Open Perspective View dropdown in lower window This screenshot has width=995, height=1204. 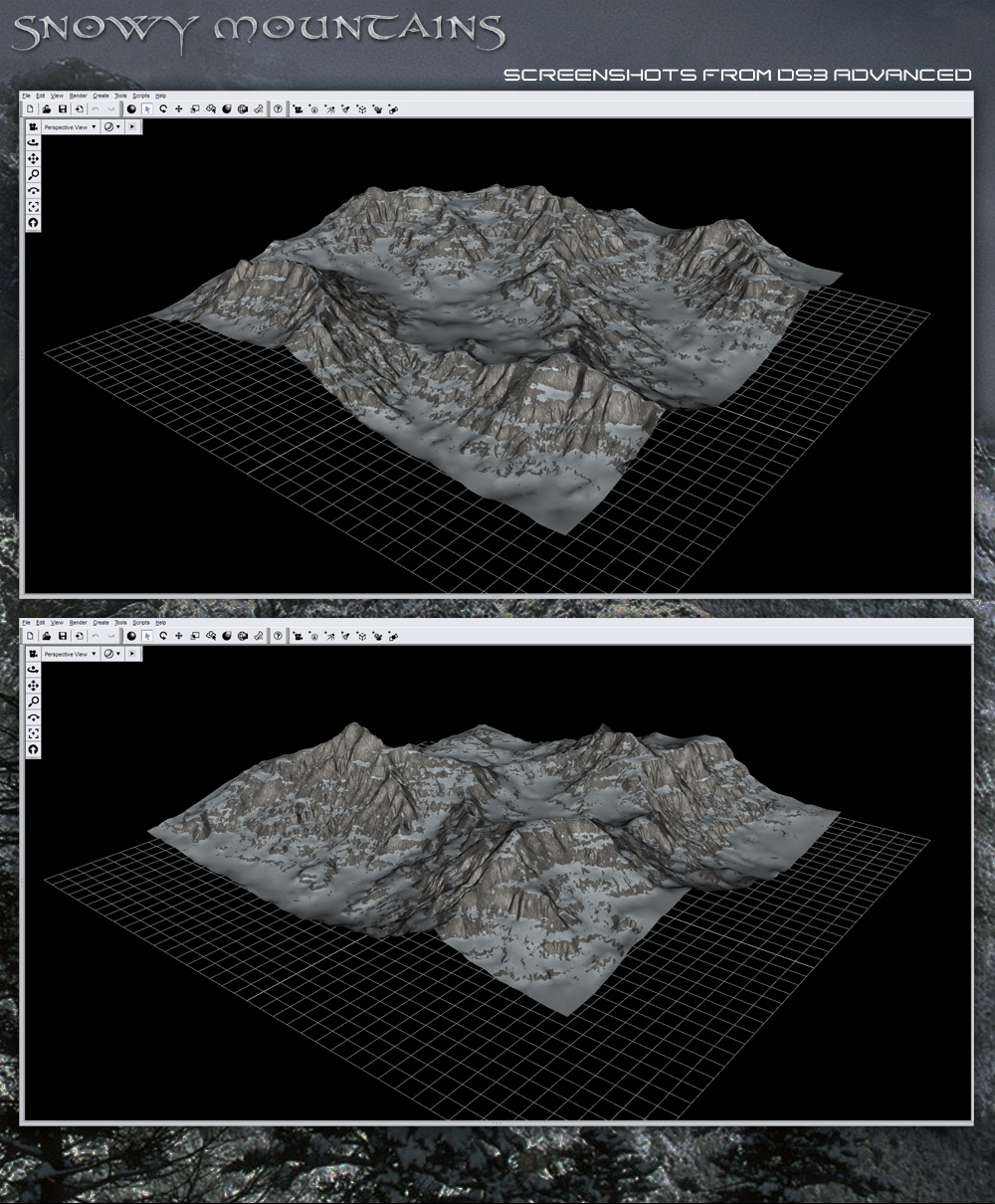[x=70, y=654]
